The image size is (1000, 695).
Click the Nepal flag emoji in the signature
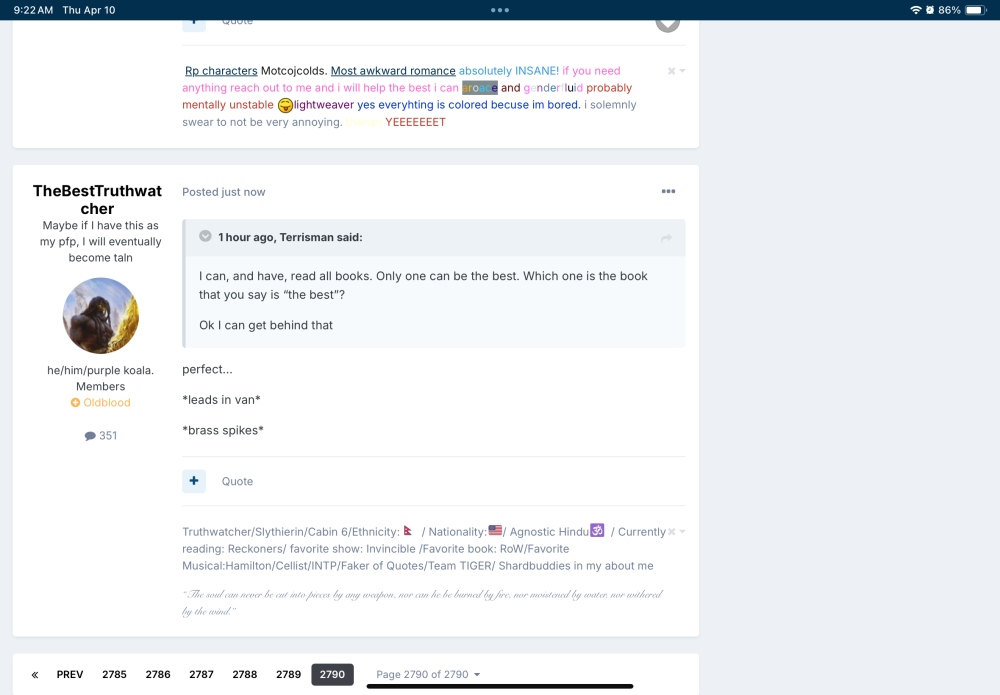coord(408,530)
